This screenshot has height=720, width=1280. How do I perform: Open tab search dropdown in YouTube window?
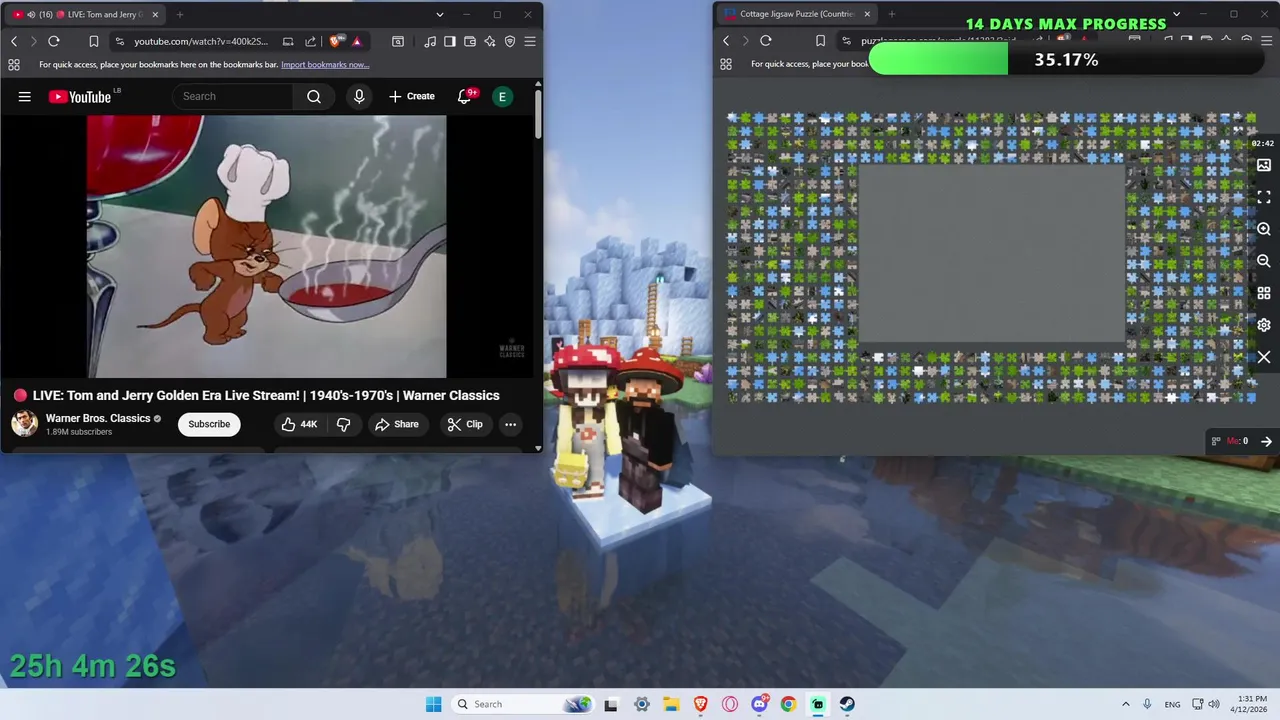click(x=440, y=14)
